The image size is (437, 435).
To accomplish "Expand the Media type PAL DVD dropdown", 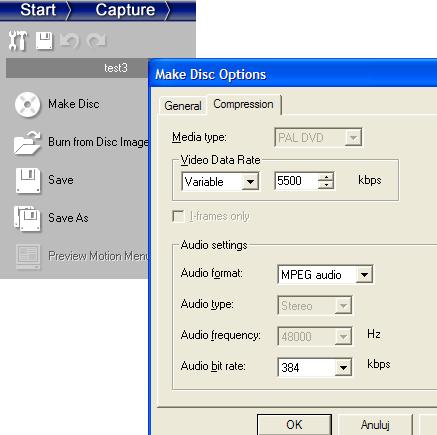I will pos(353,137).
